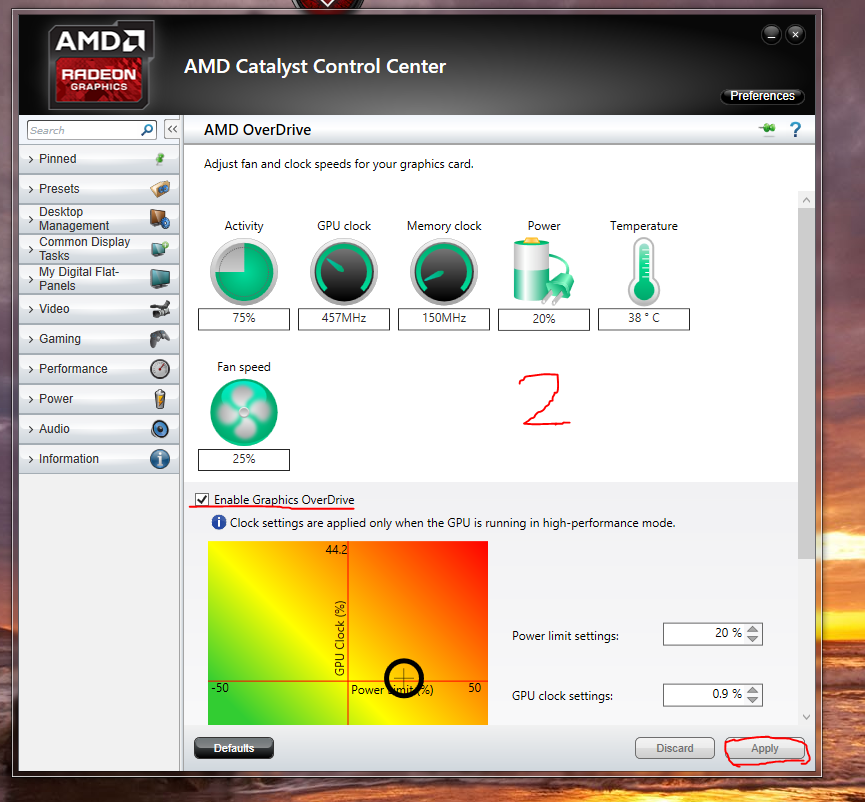The image size is (865, 802).
Task: Expand the Performance section
Action: point(99,369)
